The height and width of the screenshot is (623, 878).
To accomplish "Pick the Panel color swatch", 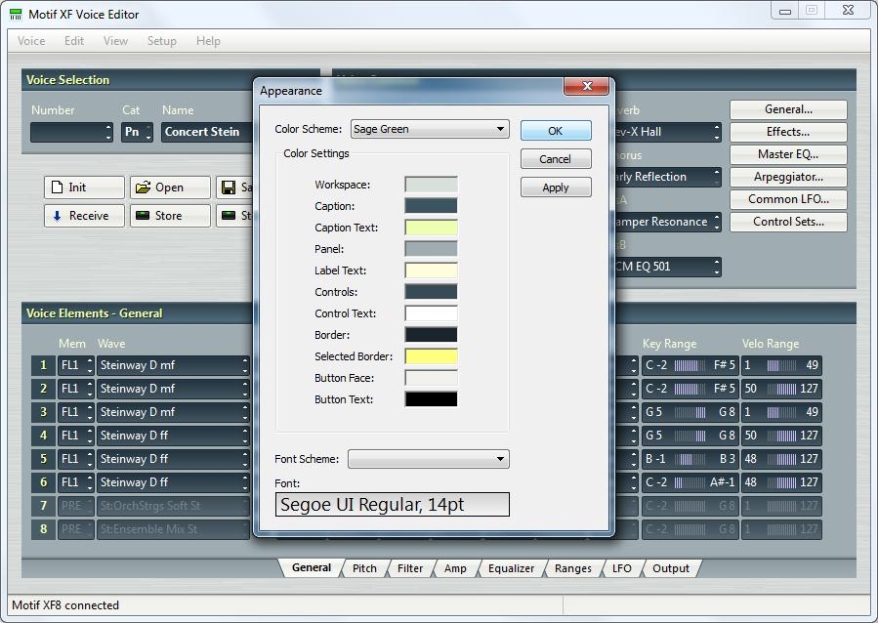I will click(431, 249).
